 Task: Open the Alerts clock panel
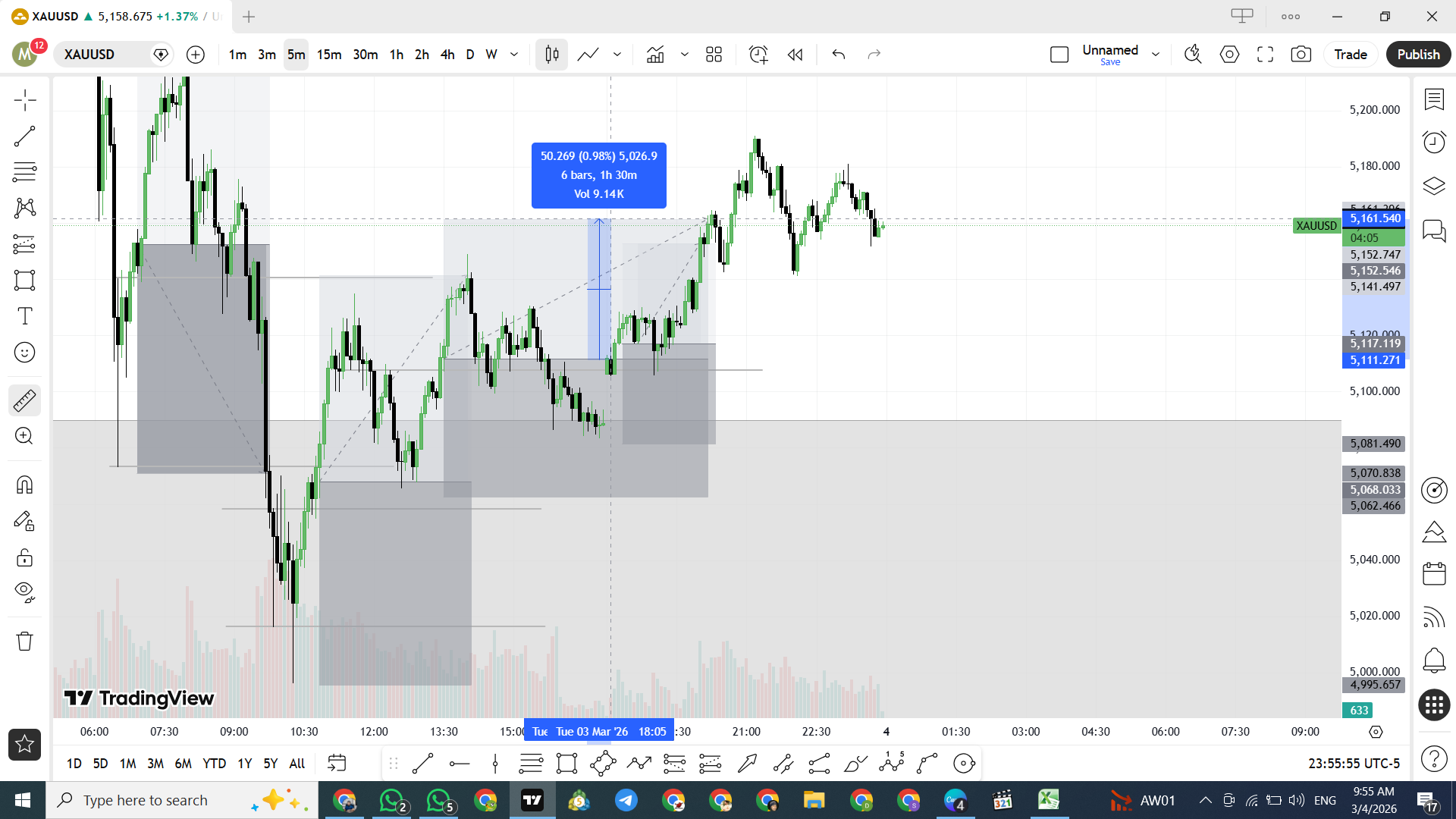pyautogui.click(x=1434, y=143)
